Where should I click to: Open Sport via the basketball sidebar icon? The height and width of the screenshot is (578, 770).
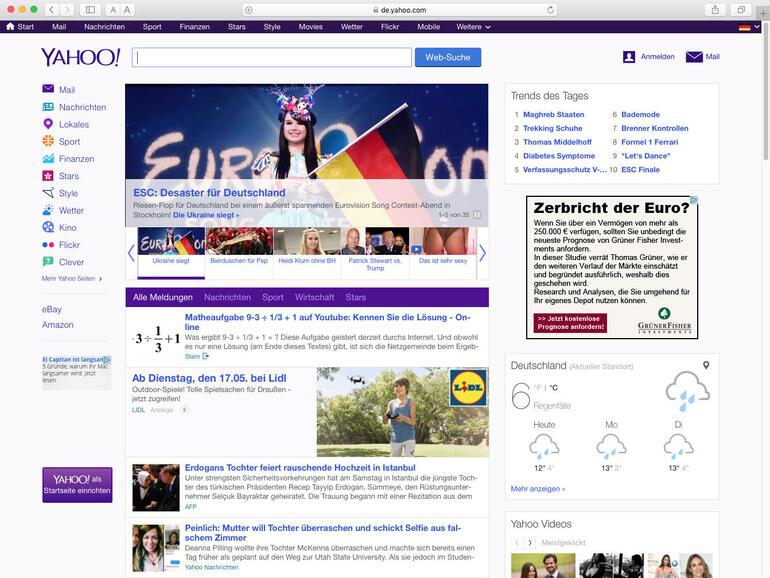point(48,141)
